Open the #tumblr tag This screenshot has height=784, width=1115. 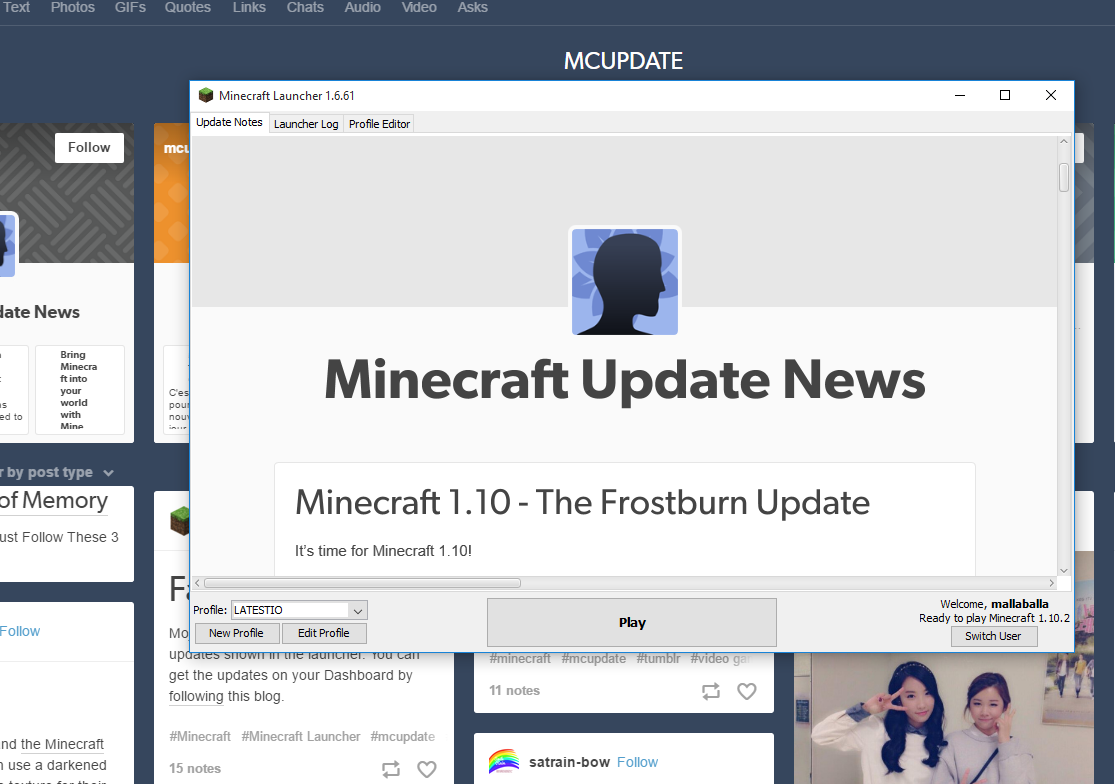click(x=658, y=659)
